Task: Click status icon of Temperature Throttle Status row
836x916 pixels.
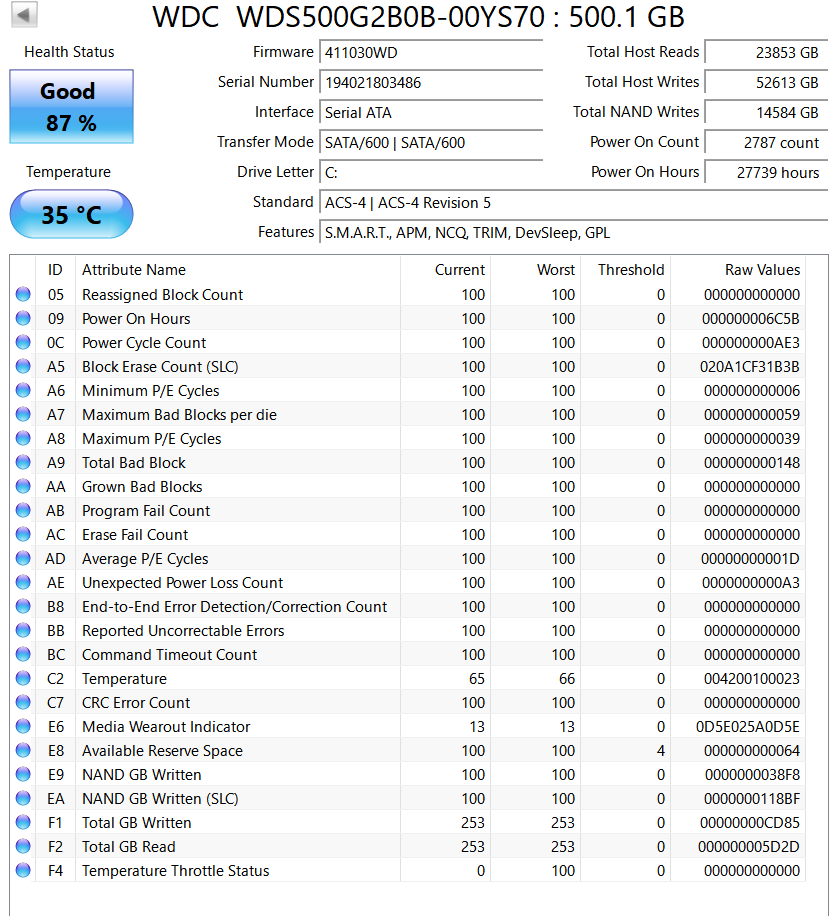Action: [x=23, y=869]
